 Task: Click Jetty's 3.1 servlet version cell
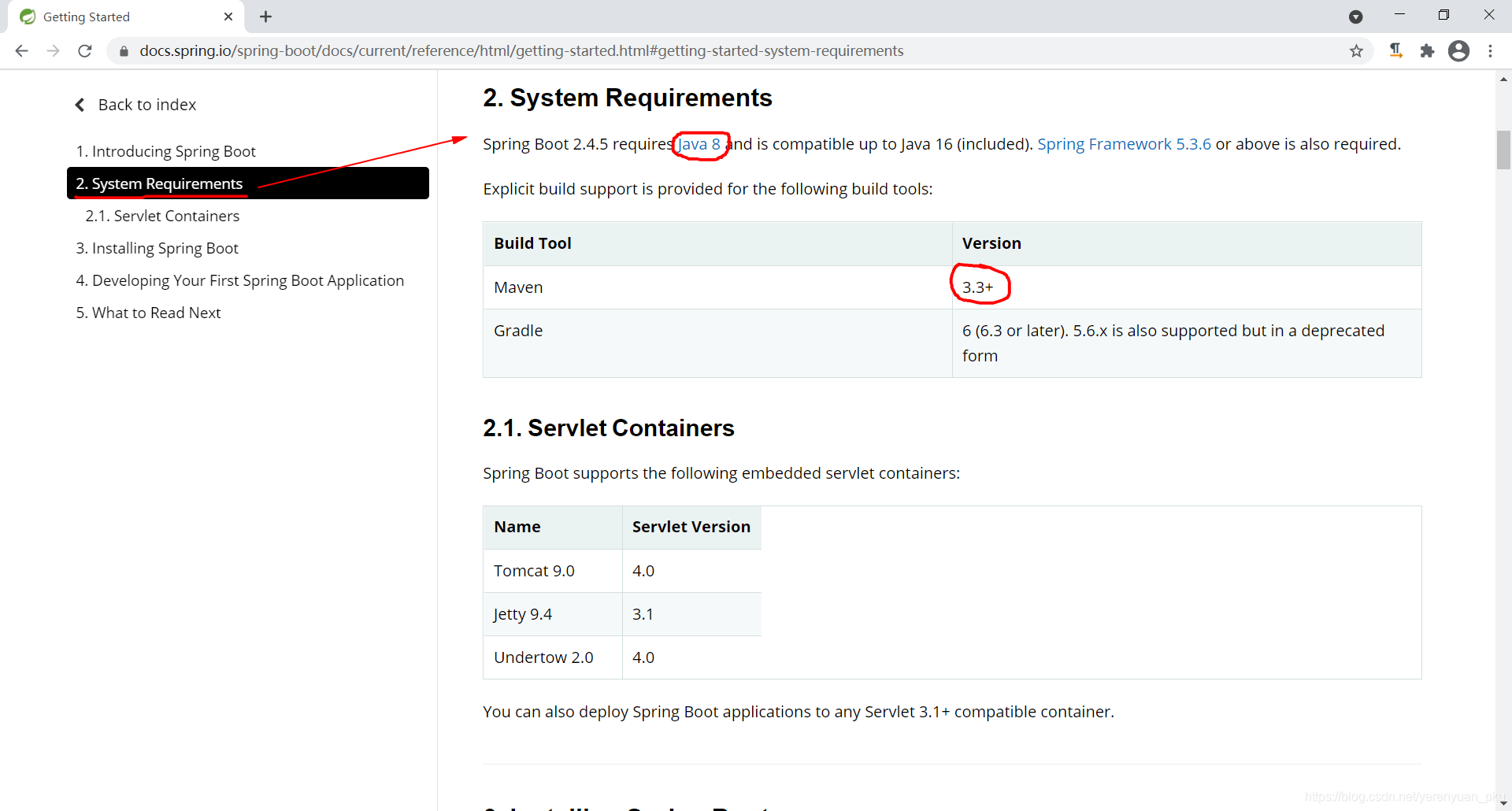[691, 614]
